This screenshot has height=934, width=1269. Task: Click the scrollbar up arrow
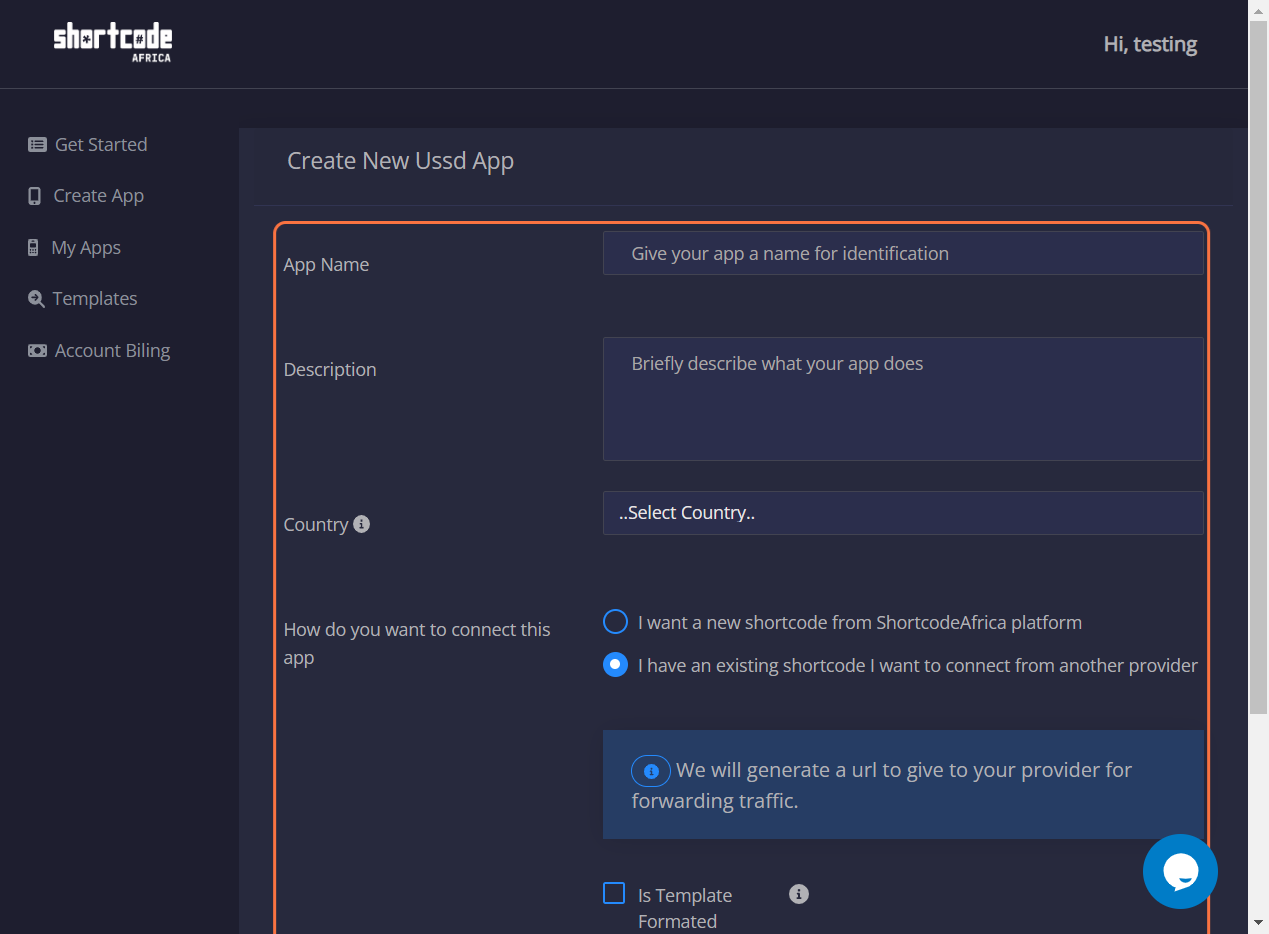pos(1259,9)
